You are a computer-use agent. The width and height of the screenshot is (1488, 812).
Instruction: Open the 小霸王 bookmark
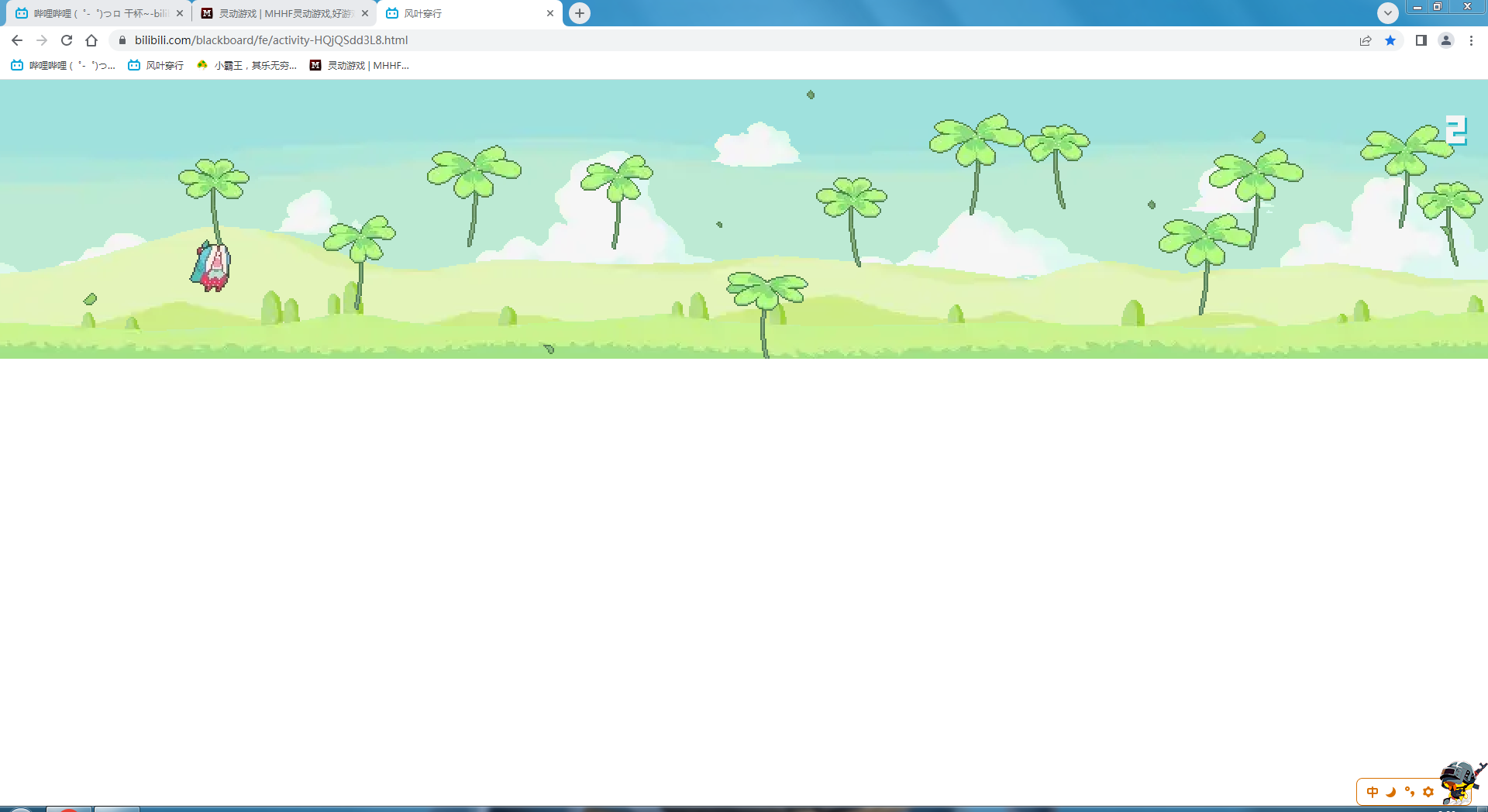tap(246, 66)
